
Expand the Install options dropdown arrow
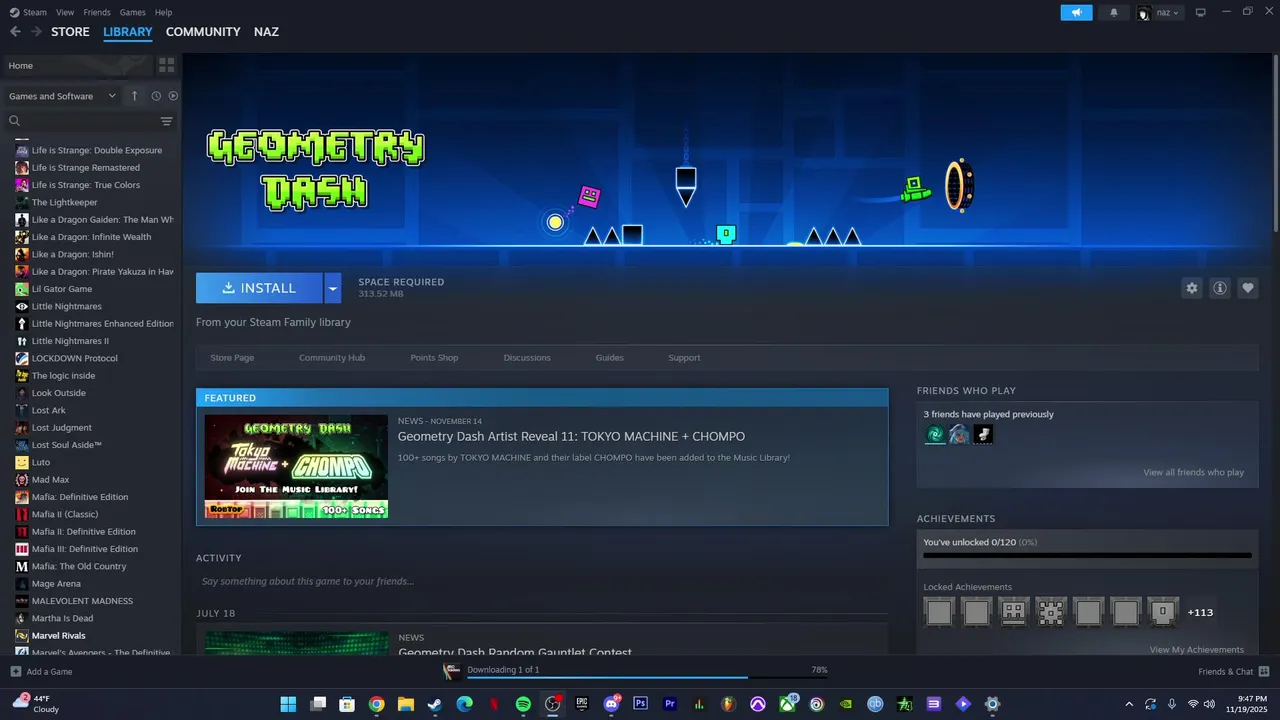(332, 288)
